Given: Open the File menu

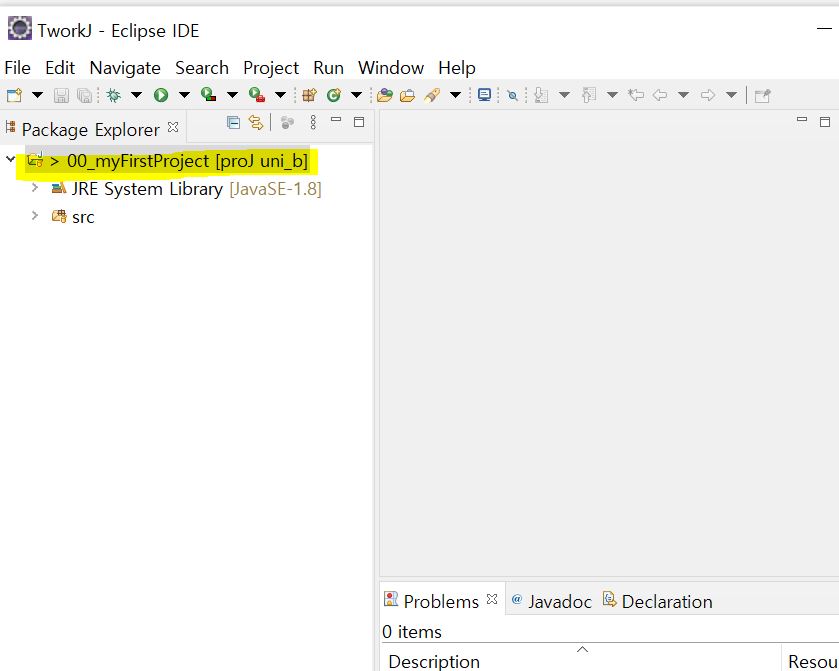Looking at the screenshot, I should 17,68.
